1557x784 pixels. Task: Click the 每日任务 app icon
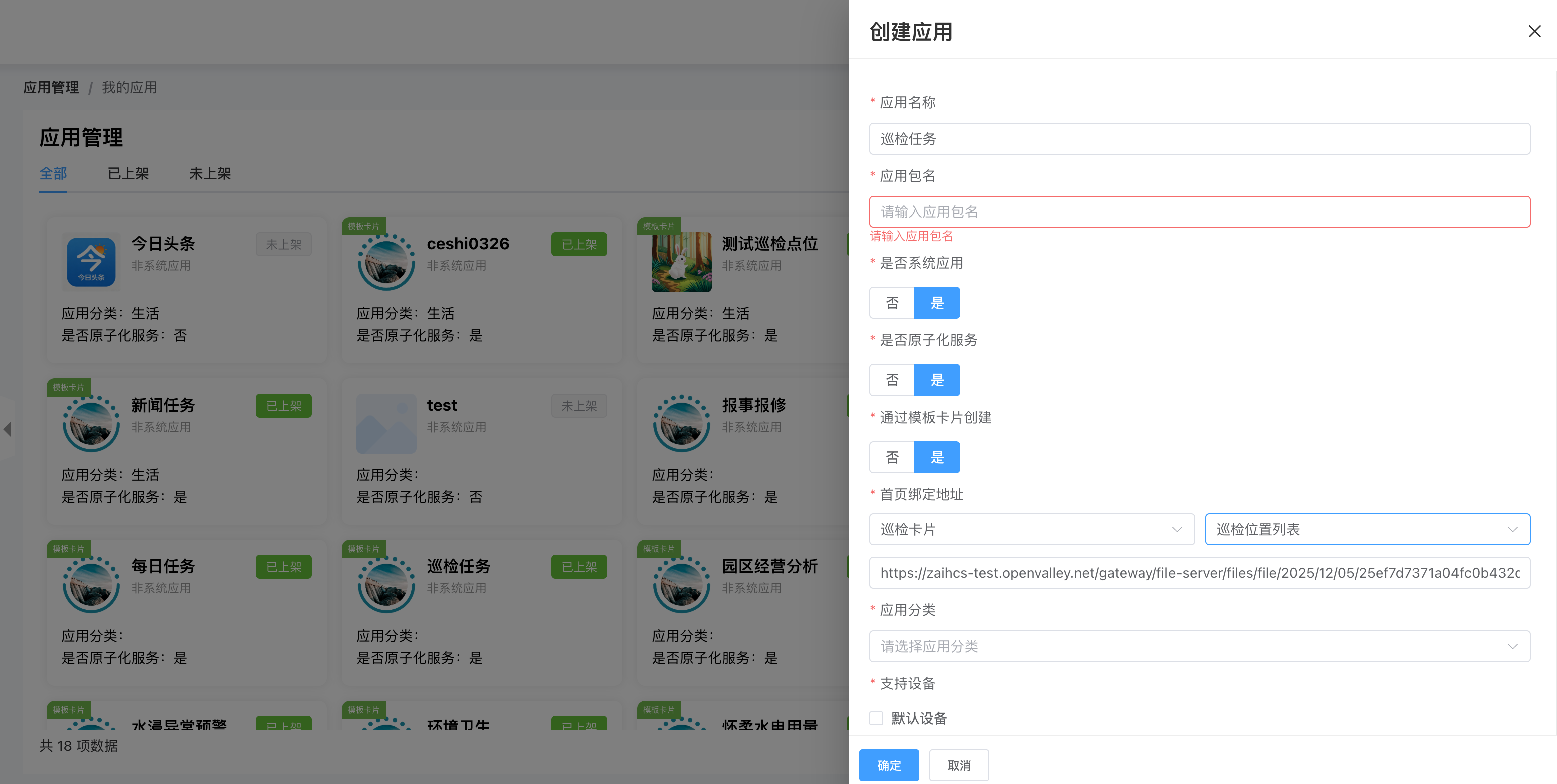[91, 585]
